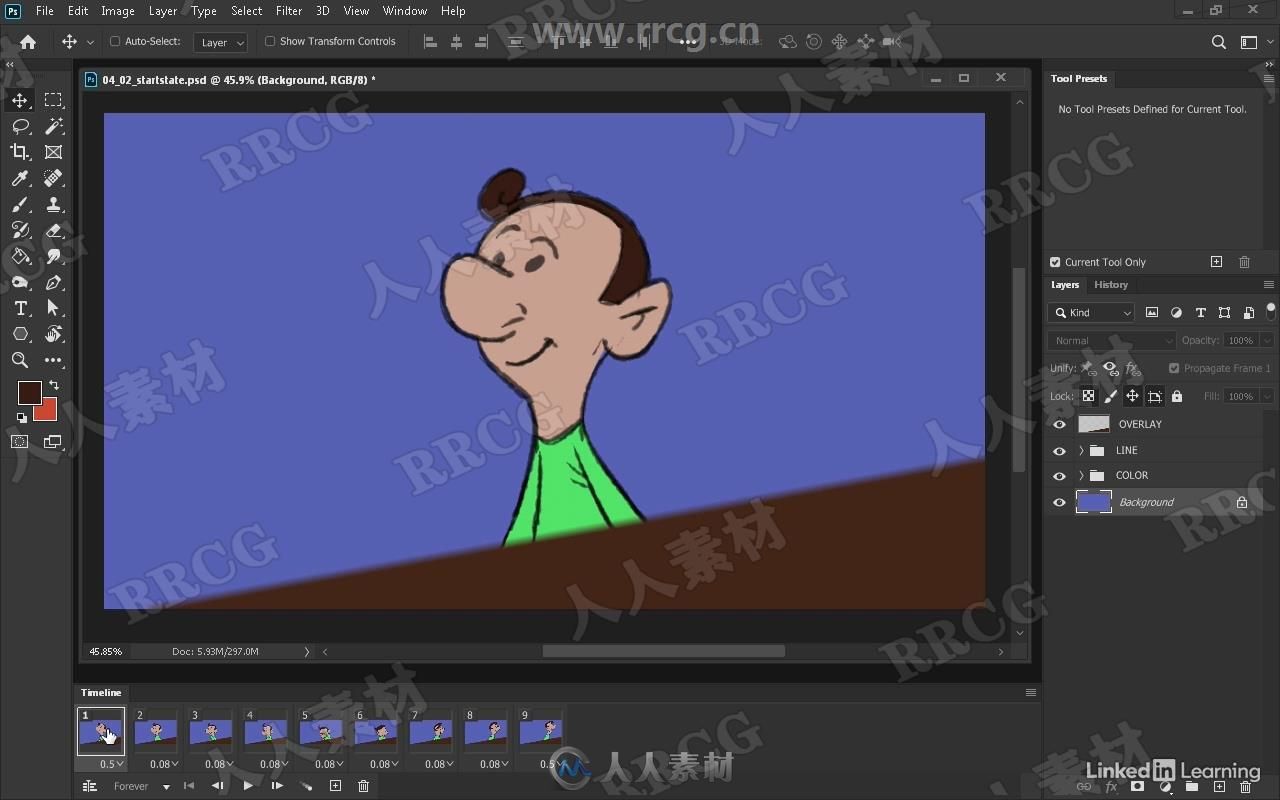Viewport: 1280px width, 800px height.
Task: Open the Filter menu
Action: pyautogui.click(x=289, y=11)
